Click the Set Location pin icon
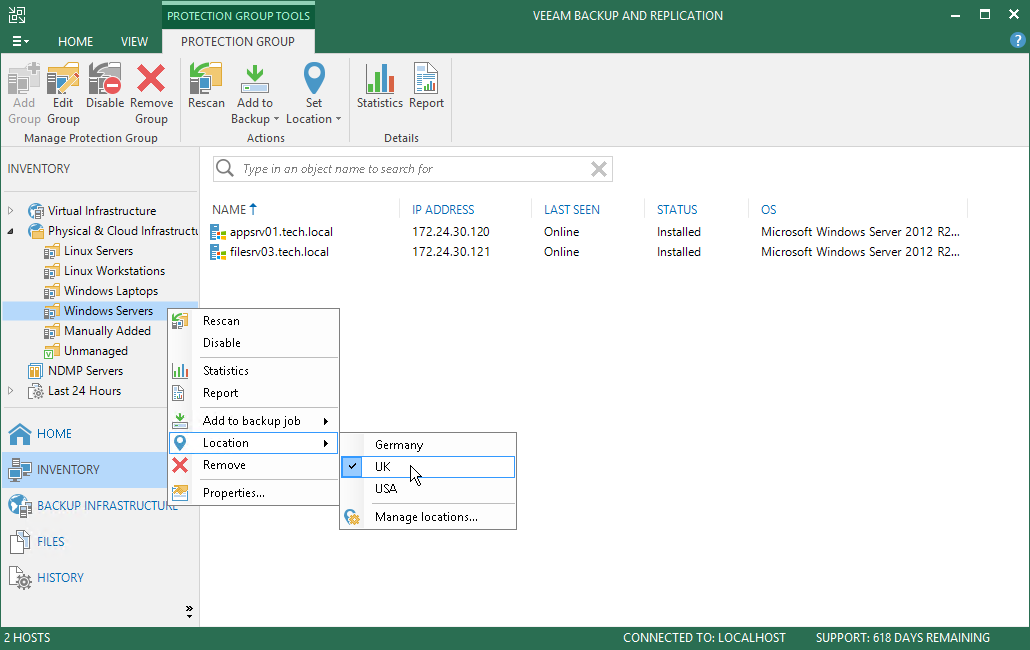 pos(314,79)
